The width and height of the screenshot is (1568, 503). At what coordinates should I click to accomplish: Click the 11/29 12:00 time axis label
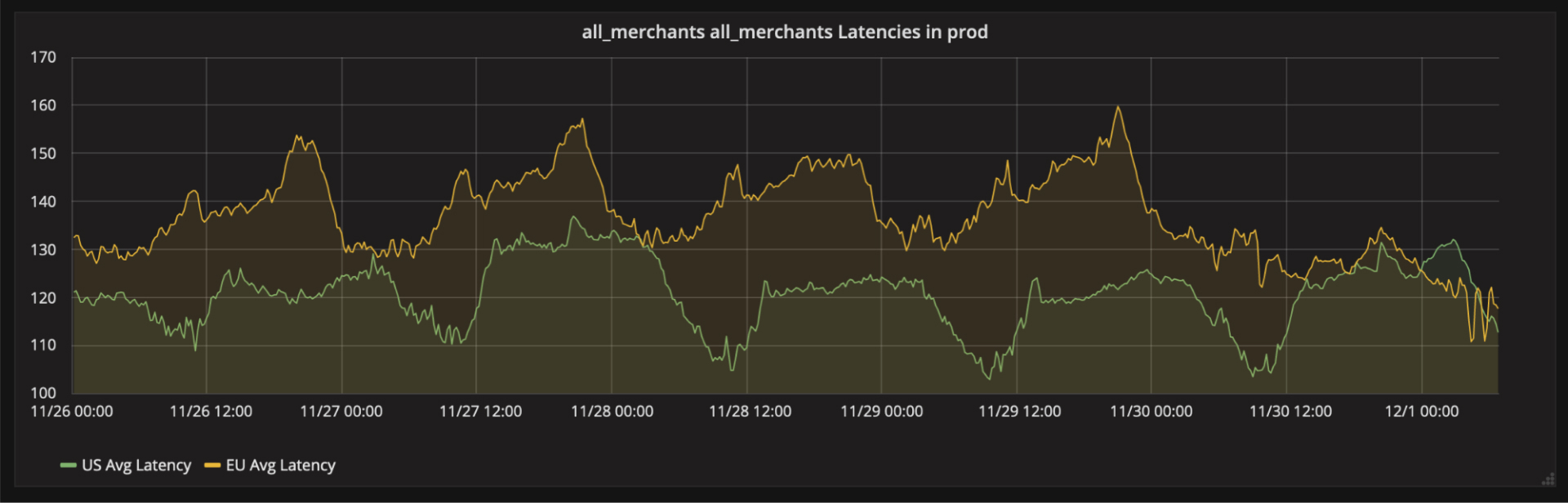coord(1019,412)
